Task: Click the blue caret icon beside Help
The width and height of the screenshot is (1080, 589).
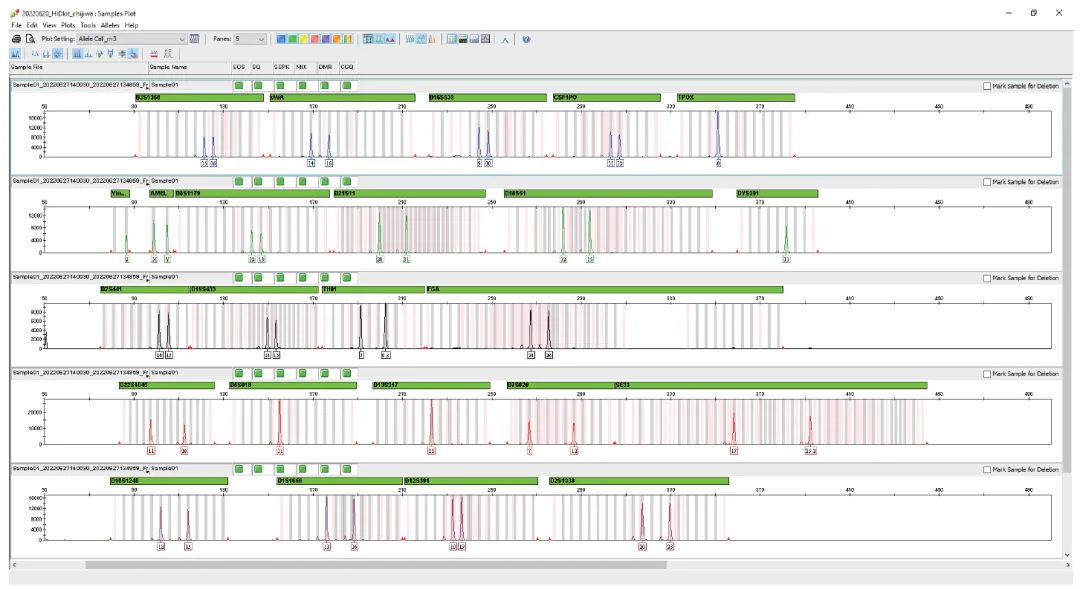Action: (505, 40)
